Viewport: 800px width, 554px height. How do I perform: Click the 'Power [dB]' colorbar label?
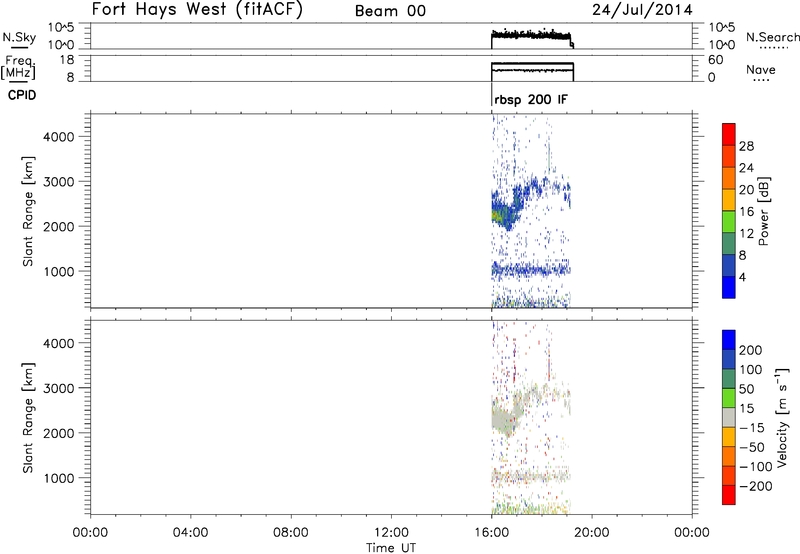coord(763,211)
